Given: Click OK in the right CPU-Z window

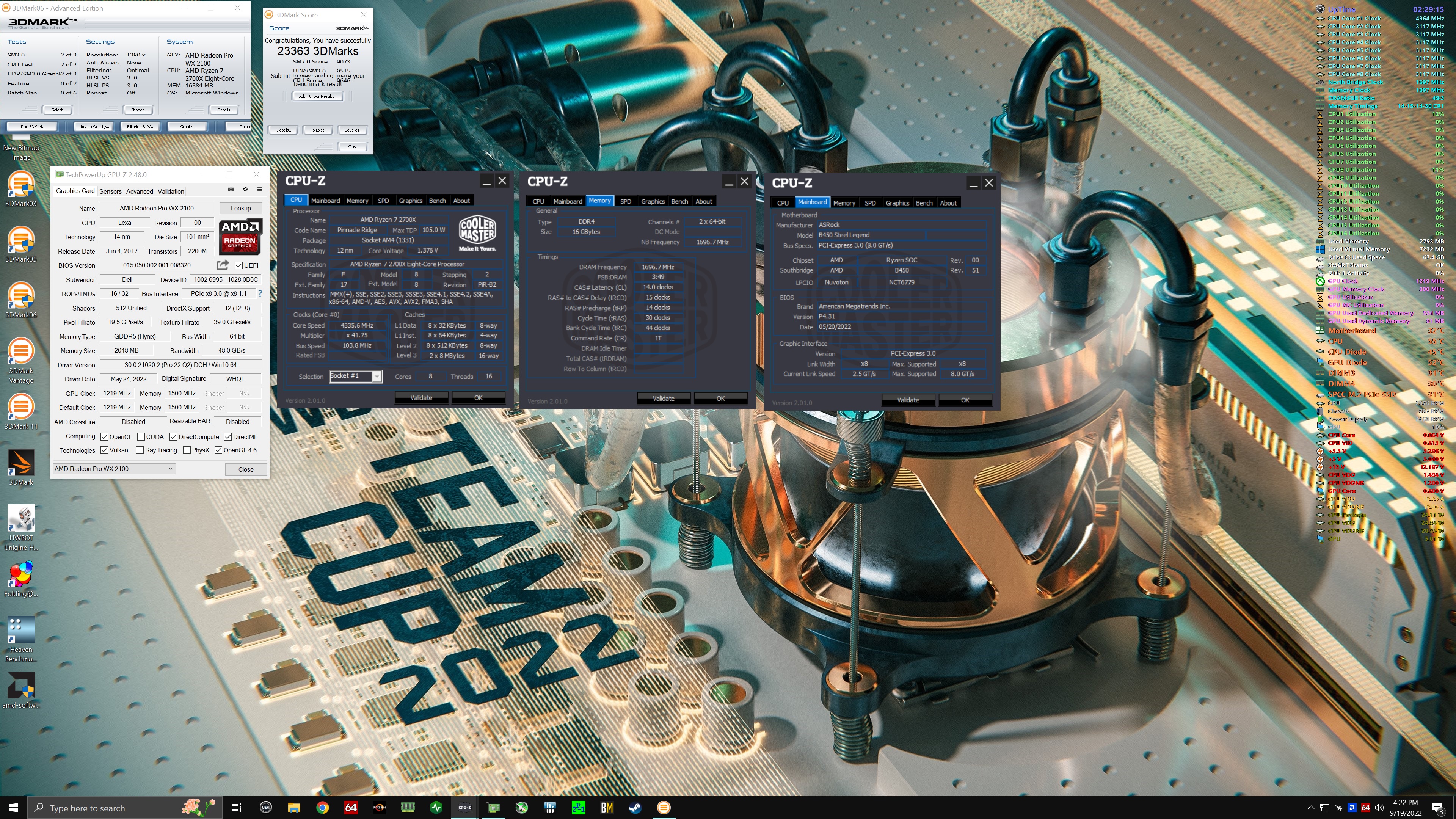Looking at the screenshot, I should coord(965,400).
